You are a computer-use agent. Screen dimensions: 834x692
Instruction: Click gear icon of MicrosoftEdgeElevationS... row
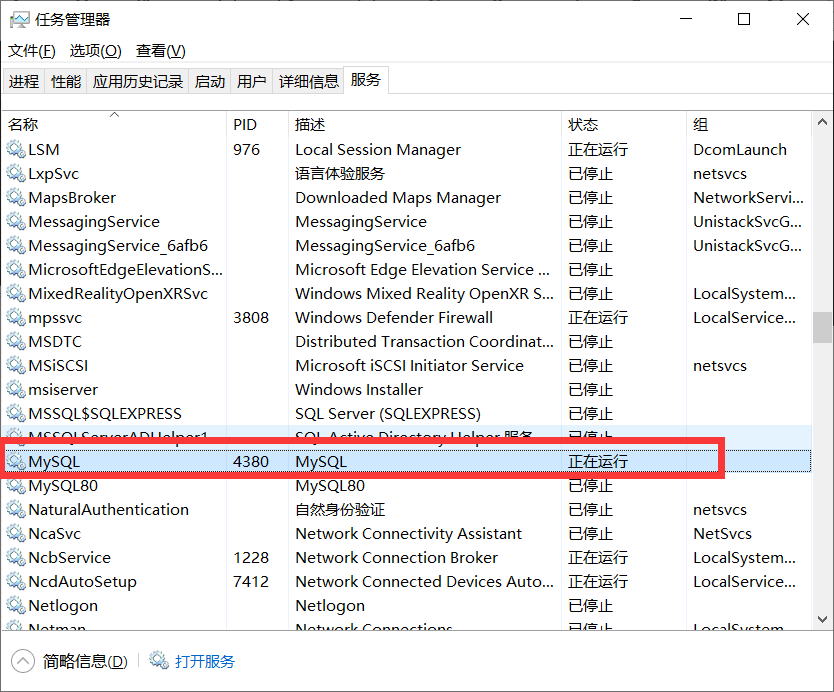tap(16, 269)
